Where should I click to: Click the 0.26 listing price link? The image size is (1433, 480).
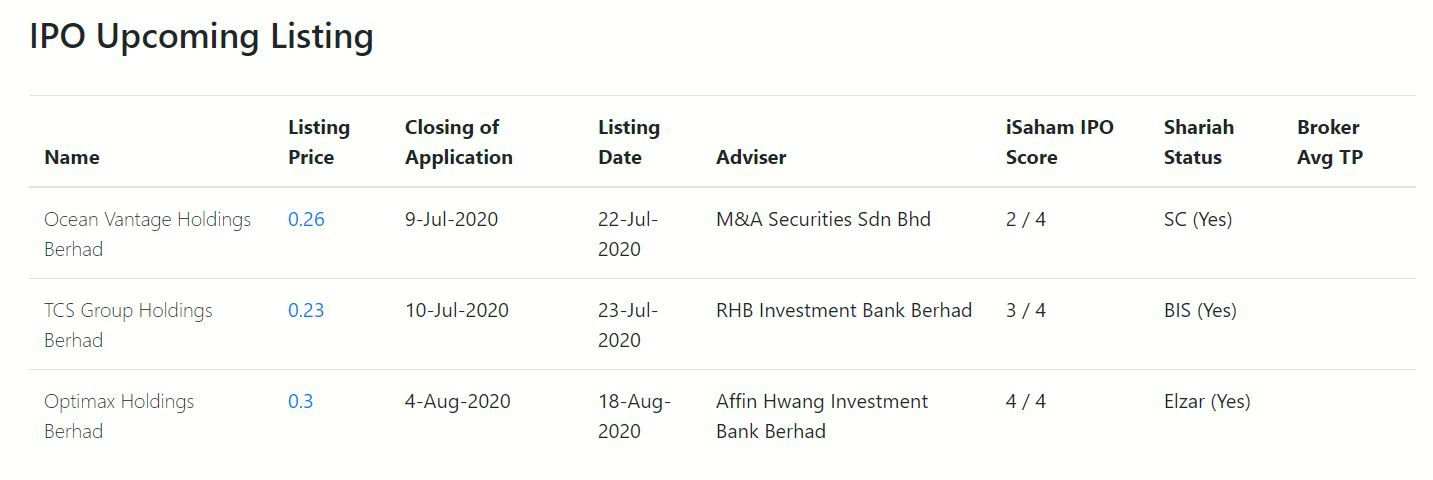pos(306,219)
